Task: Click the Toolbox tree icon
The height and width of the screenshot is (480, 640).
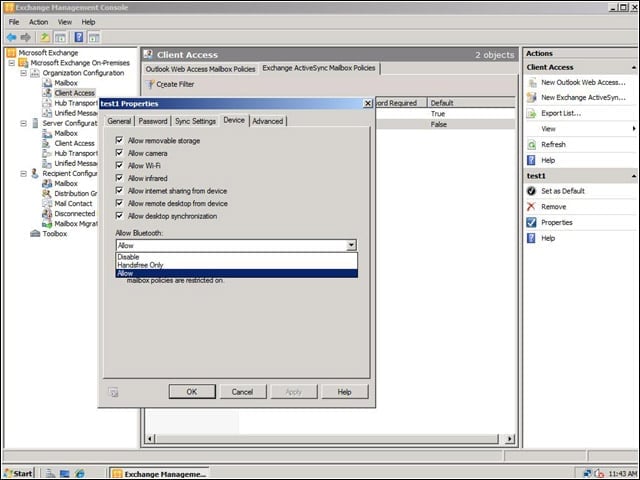Action: [x=35, y=233]
